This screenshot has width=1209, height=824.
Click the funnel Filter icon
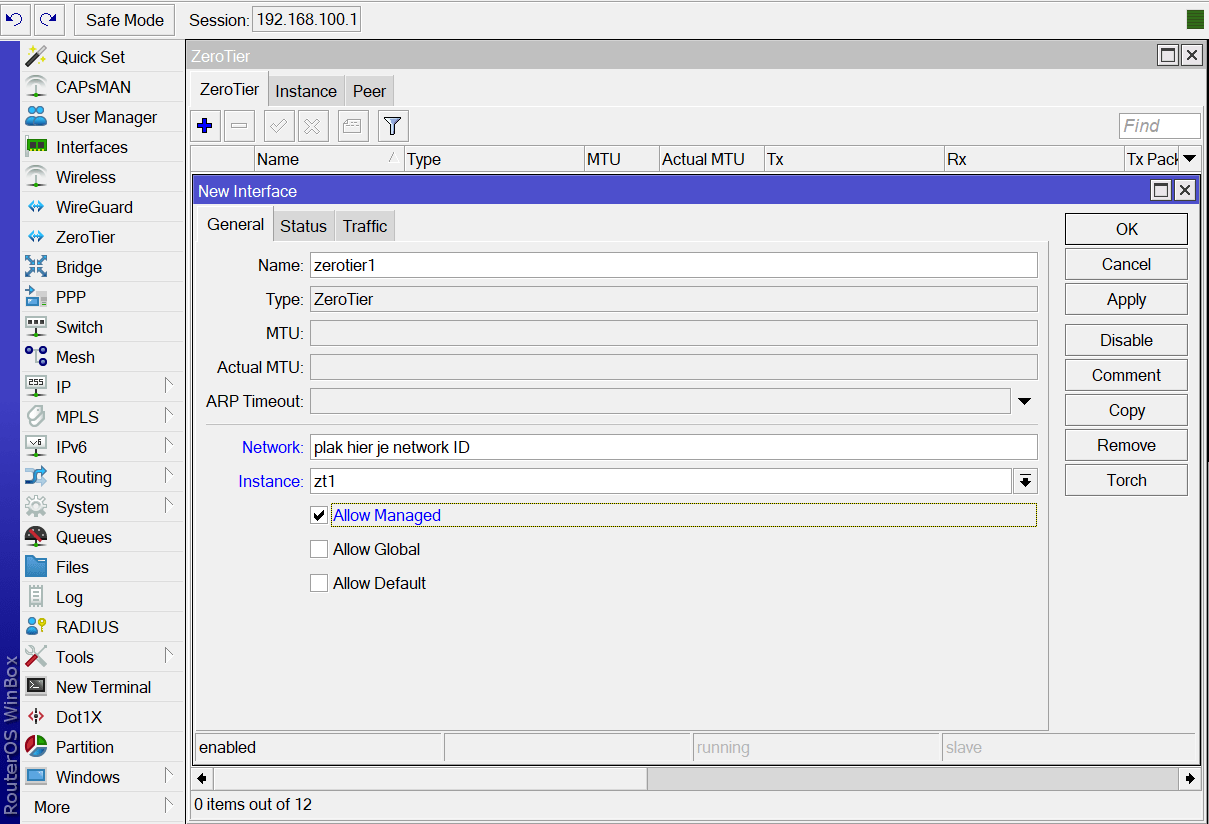pyautogui.click(x=393, y=126)
